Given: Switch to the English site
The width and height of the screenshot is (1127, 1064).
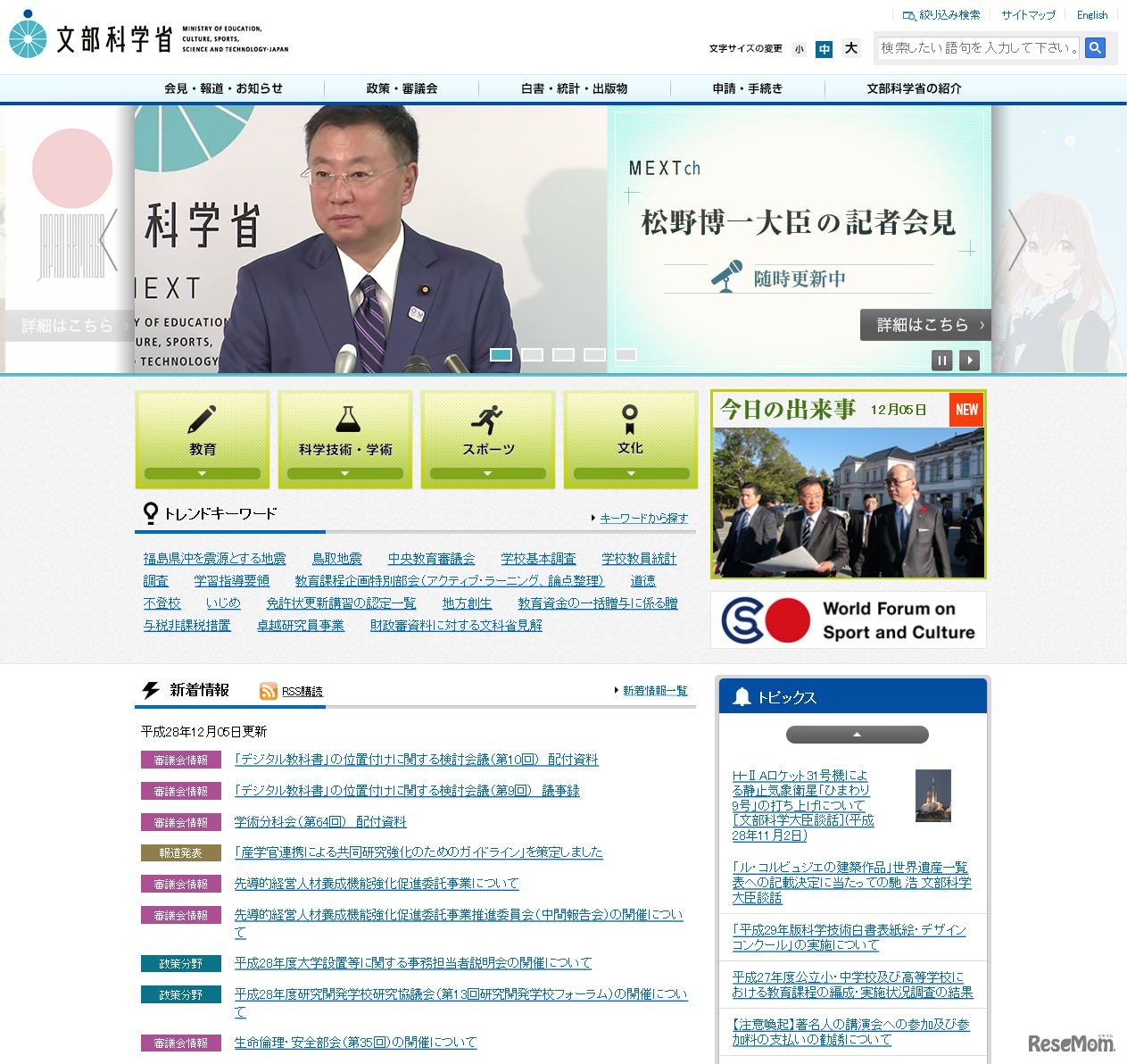Looking at the screenshot, I should coord(1091,15).
